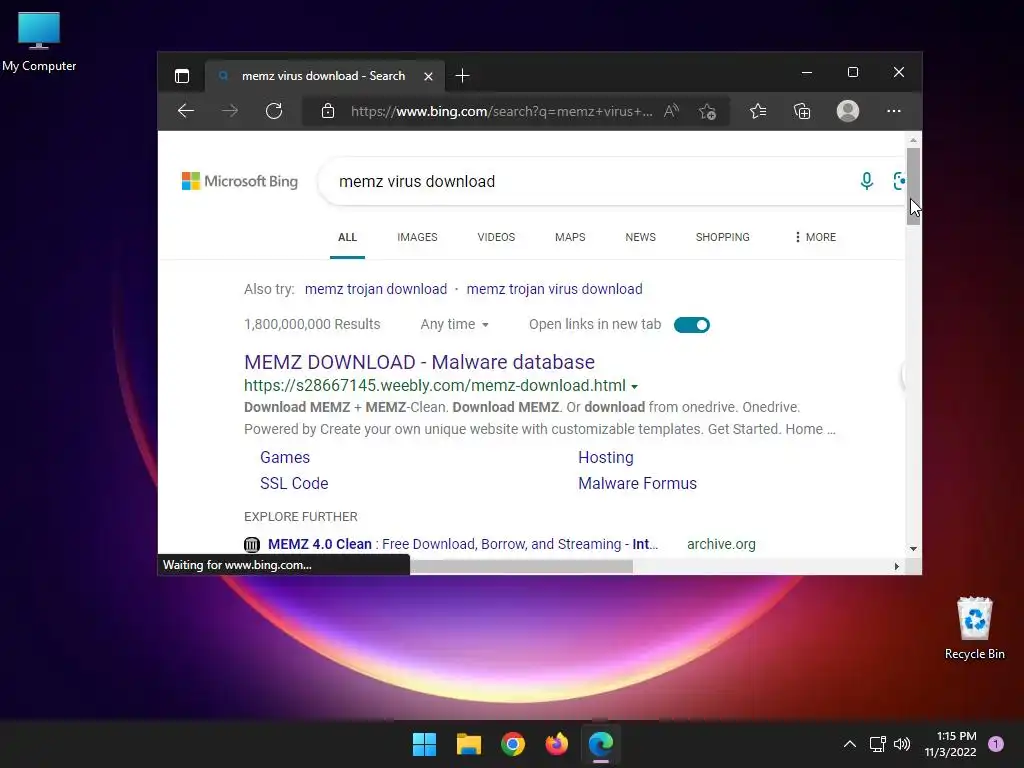This screenshot has height=768, width=1024.
Task: Open the Windows Start menu
Action: click(424, 744)
